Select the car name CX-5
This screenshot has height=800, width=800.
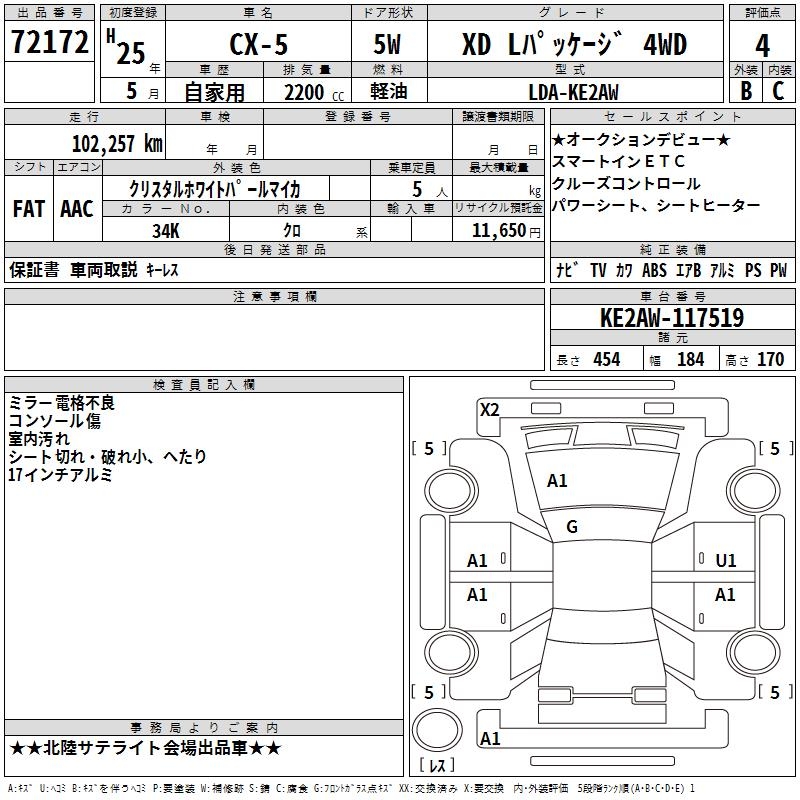(x=259, y=44)
